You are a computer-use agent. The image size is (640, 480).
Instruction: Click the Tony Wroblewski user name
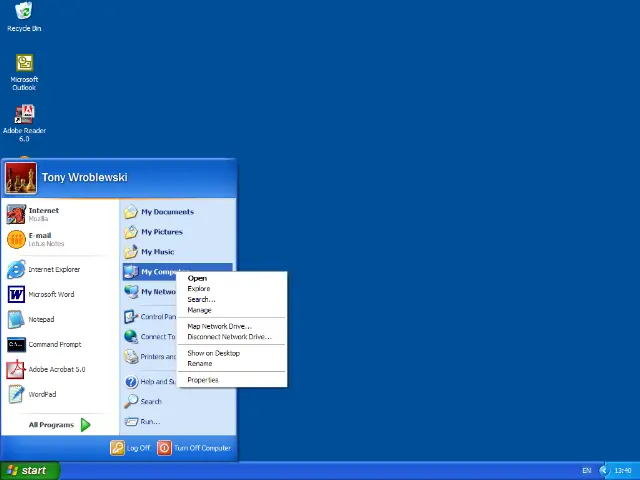(x=84, y=178)
